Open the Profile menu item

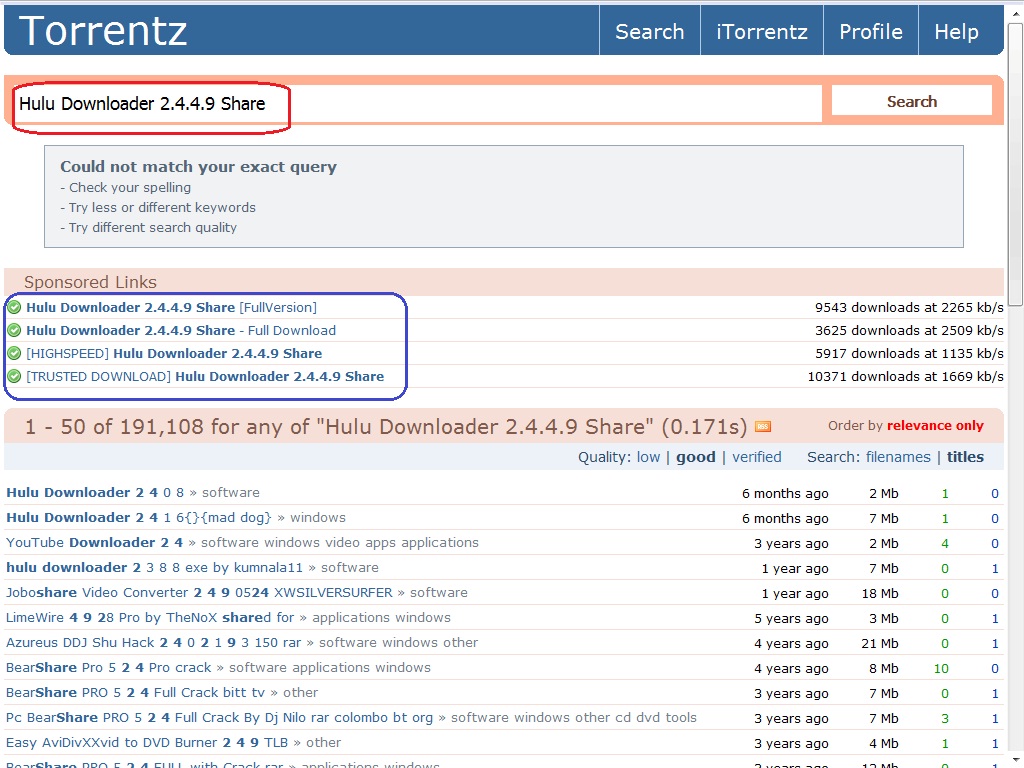[x=871, y=31]
